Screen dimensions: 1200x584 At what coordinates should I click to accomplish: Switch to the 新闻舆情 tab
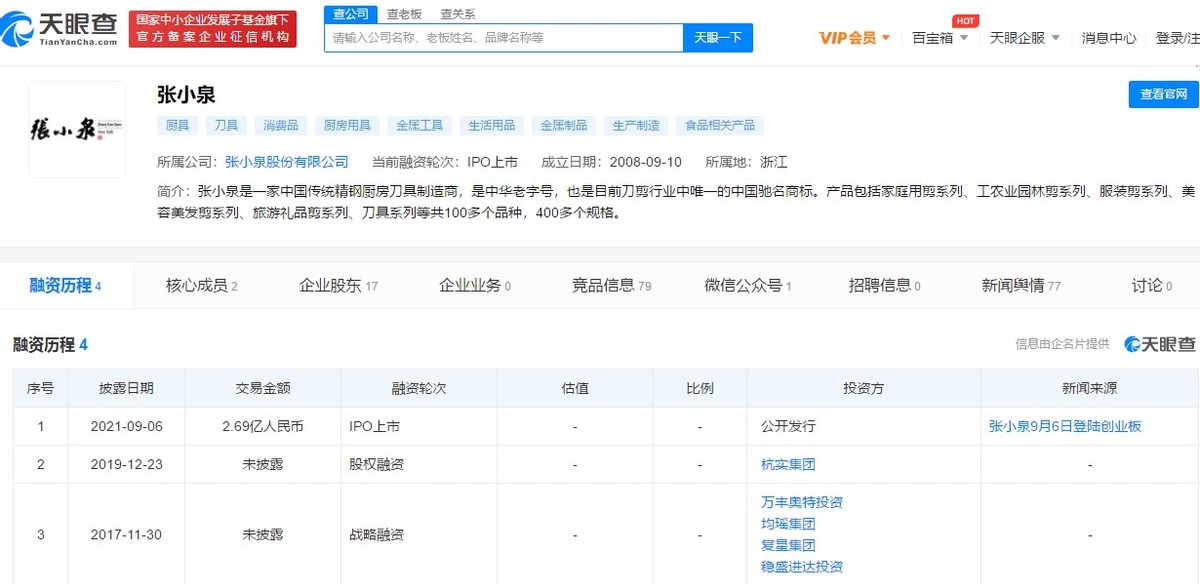[1021, 286]
